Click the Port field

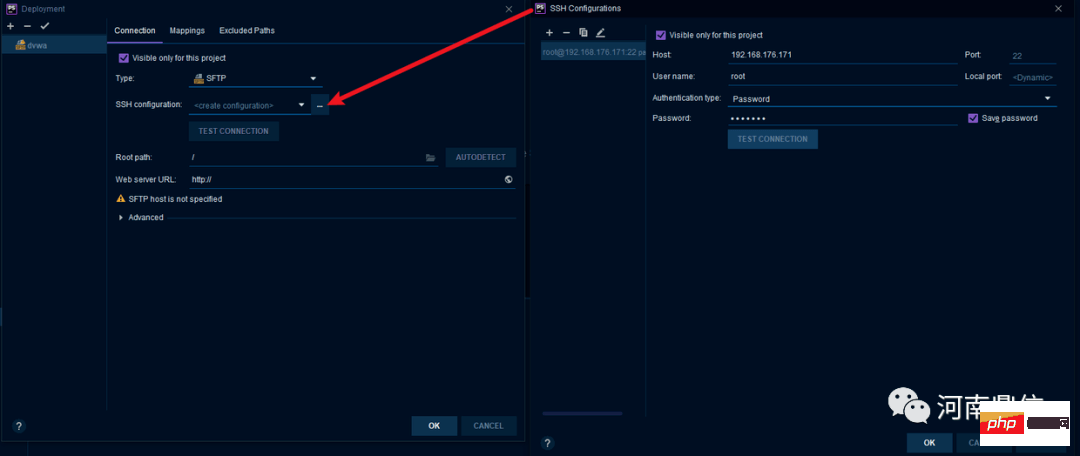point(1032,56)
